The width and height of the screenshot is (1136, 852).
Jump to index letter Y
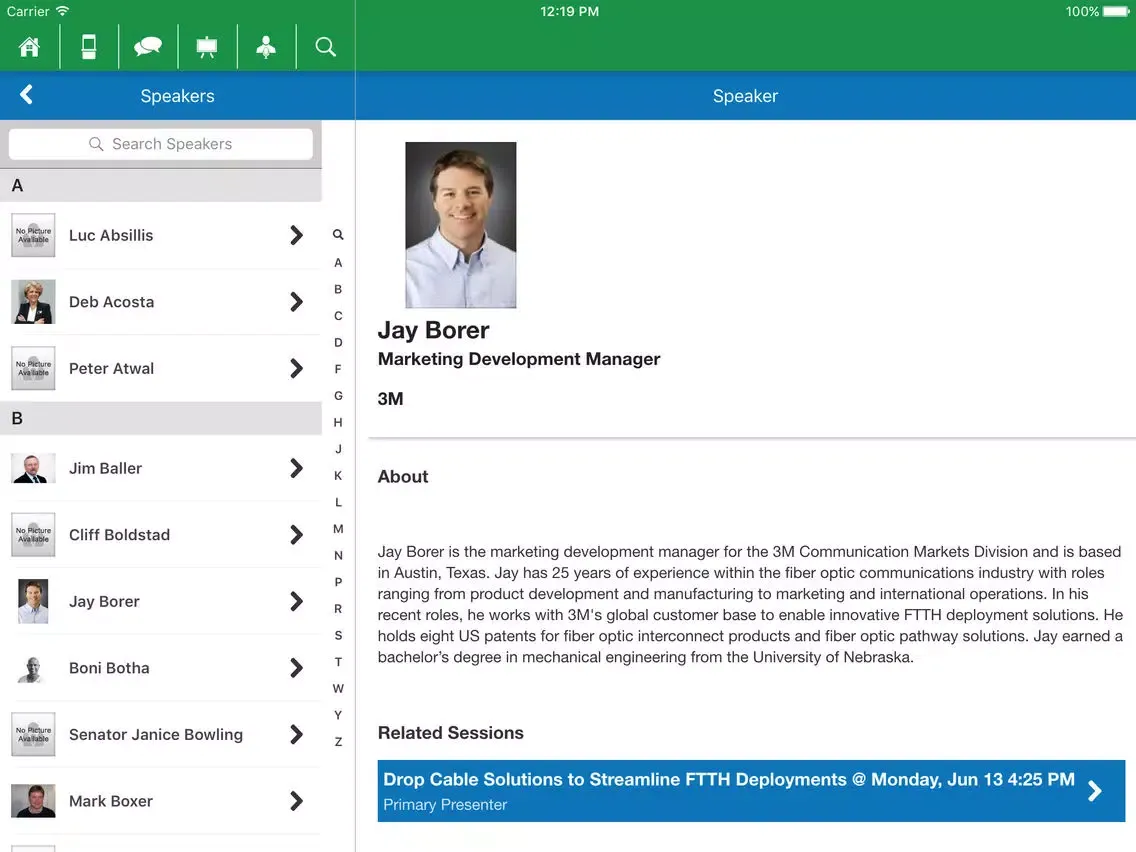(338, 715)
